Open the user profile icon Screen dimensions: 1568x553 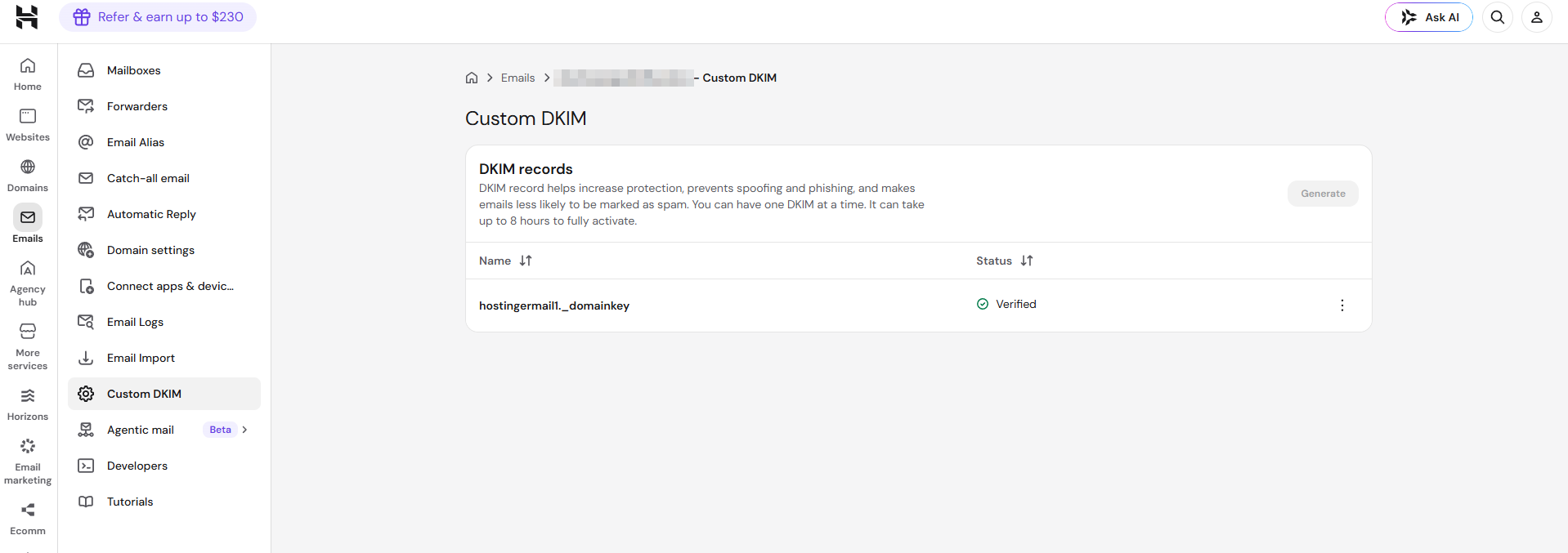[x=1537, y=17]
